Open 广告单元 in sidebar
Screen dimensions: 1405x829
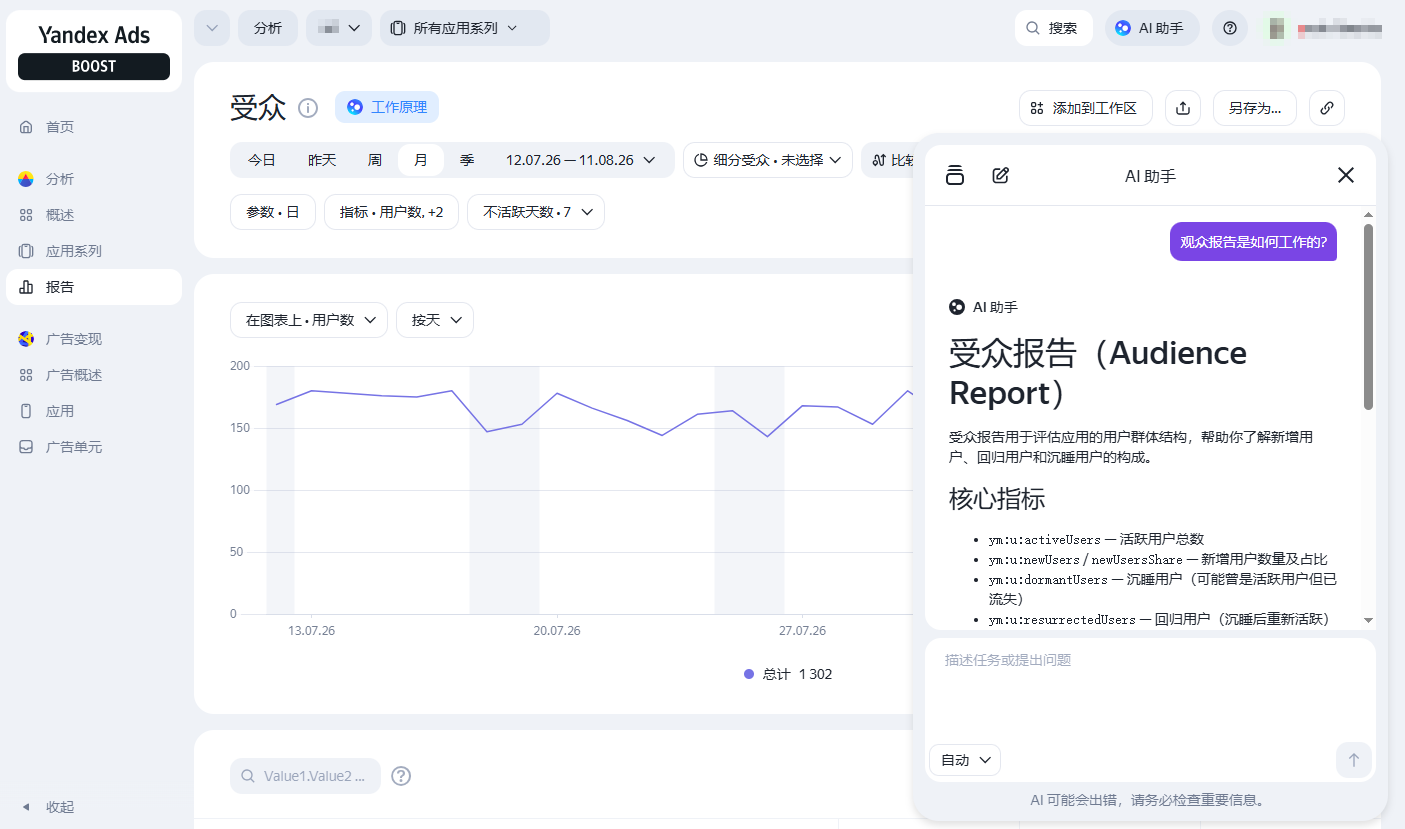click(x=94, y=447)
